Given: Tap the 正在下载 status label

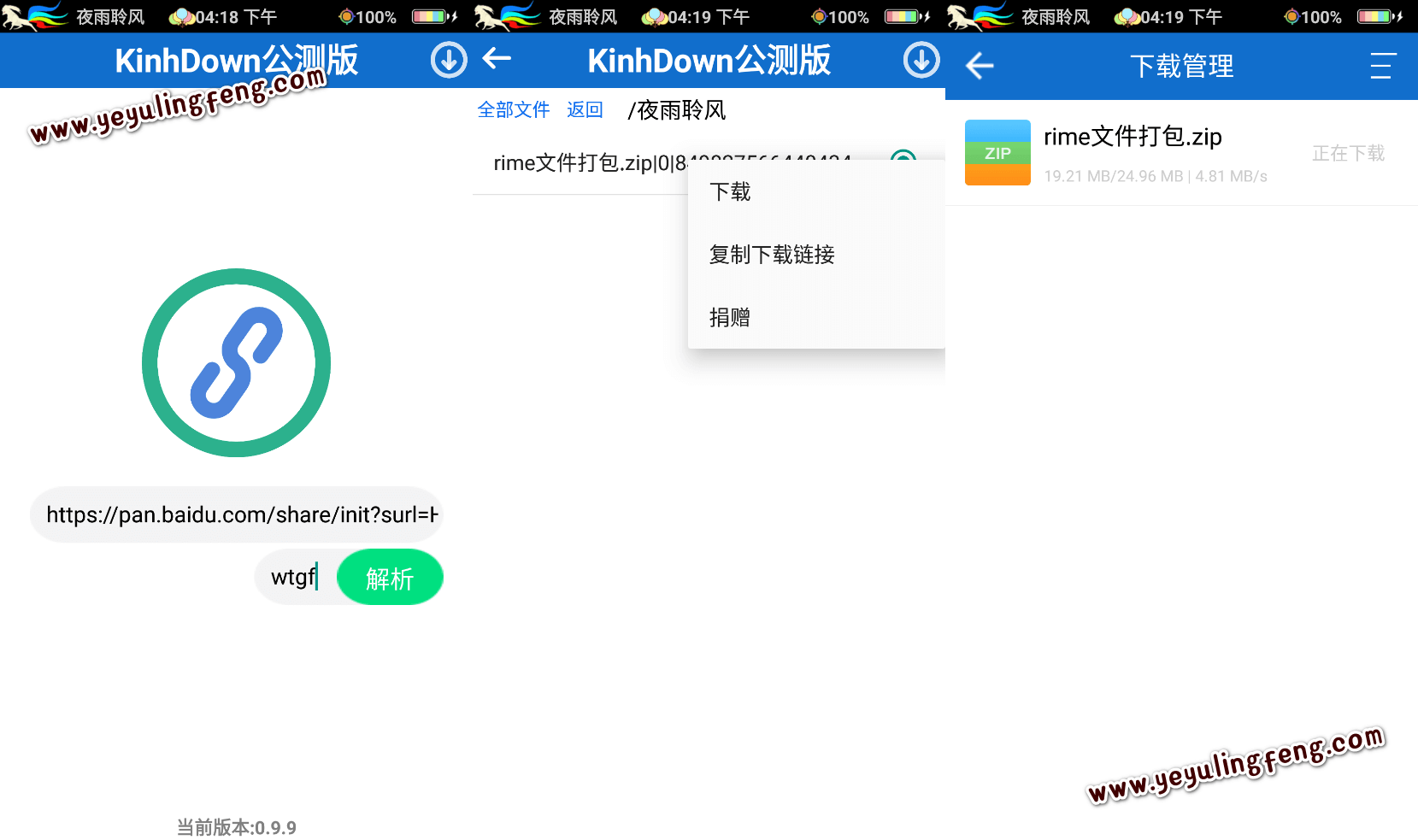Looking at the screenshot, I should (x=1348, y=153).
